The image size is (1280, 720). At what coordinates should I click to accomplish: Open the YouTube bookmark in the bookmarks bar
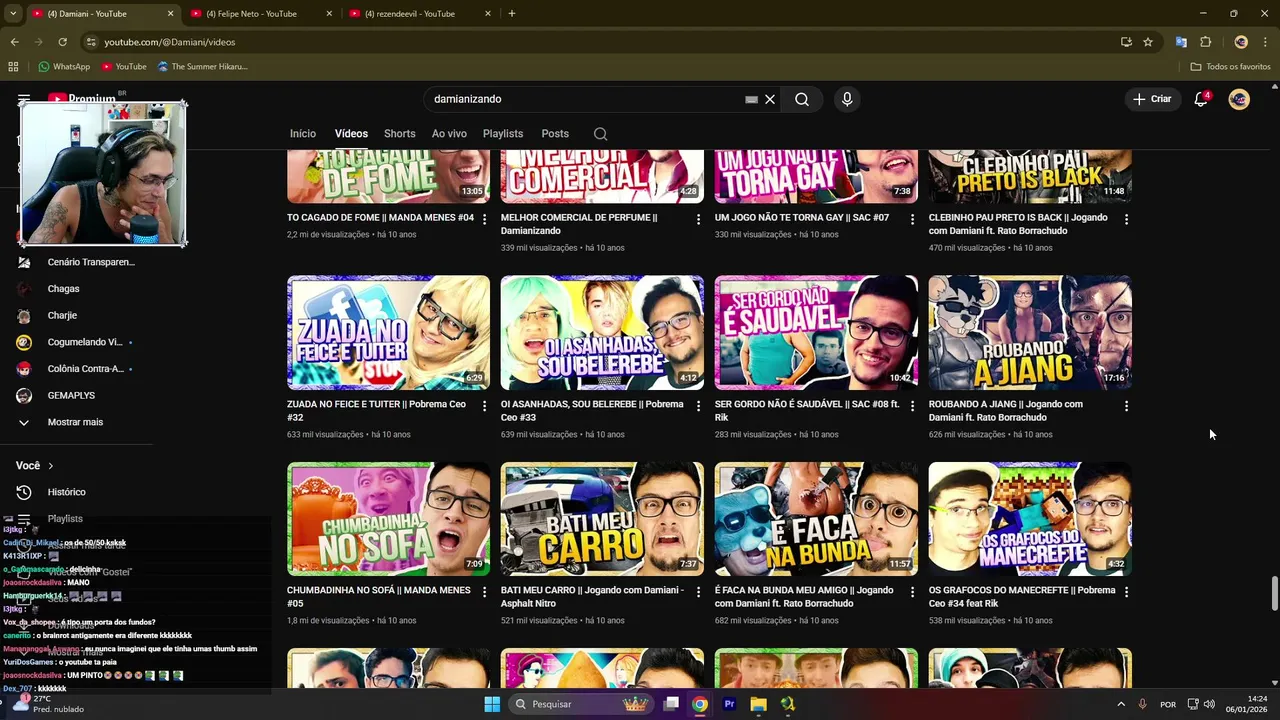tap(124, 67)
